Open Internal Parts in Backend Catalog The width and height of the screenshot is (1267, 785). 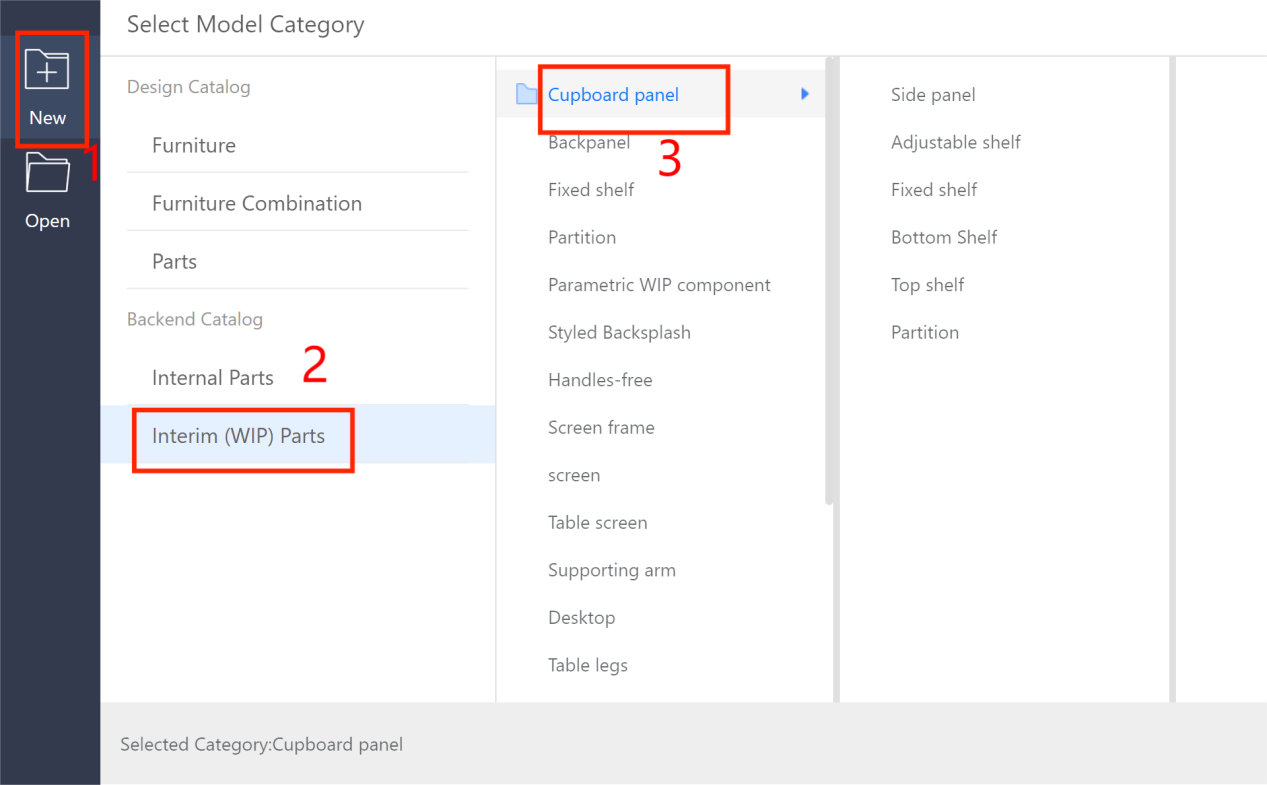[x=213, y=377]
